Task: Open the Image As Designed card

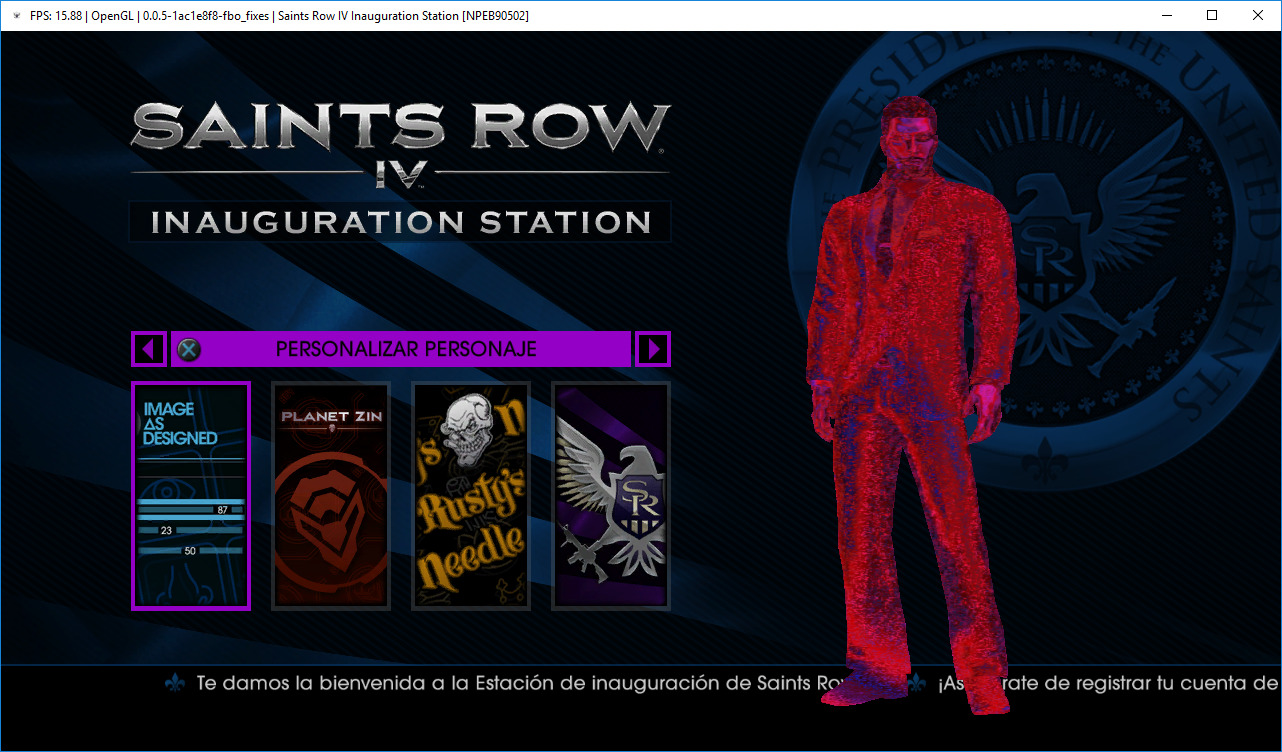Action: pos(191,496)
